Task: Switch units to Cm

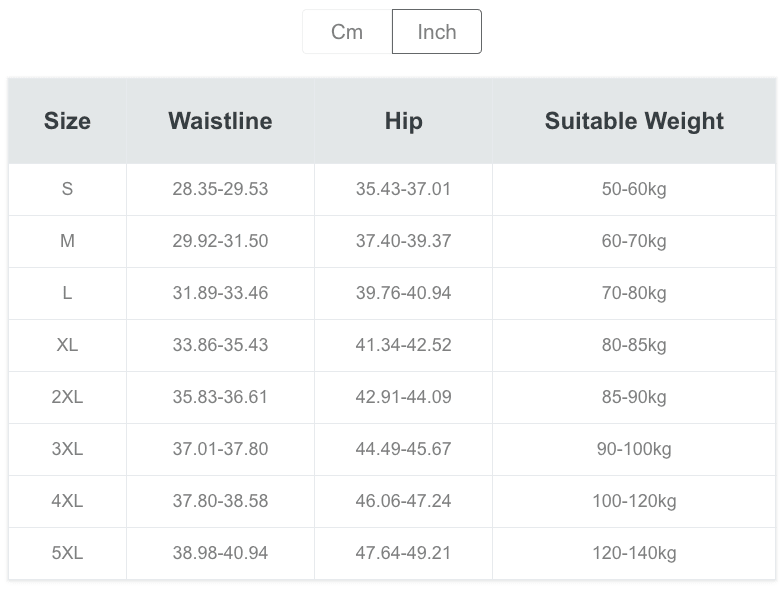Action: point(347,32)
